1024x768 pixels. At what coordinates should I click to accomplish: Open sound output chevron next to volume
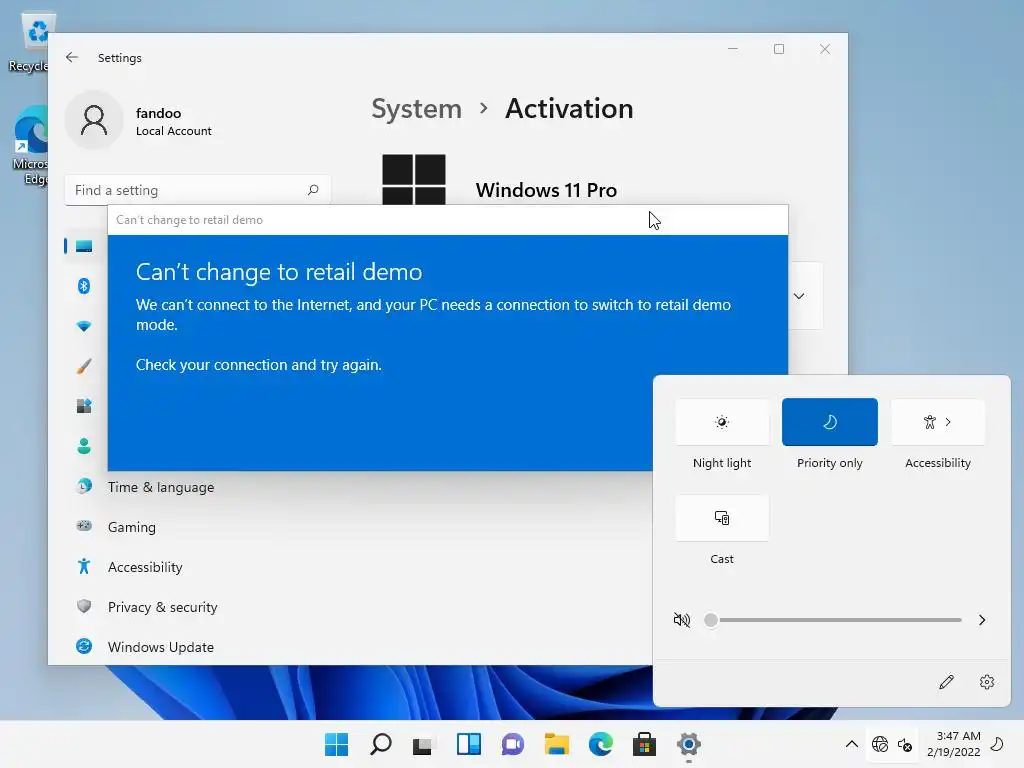(x=982, y=620)
